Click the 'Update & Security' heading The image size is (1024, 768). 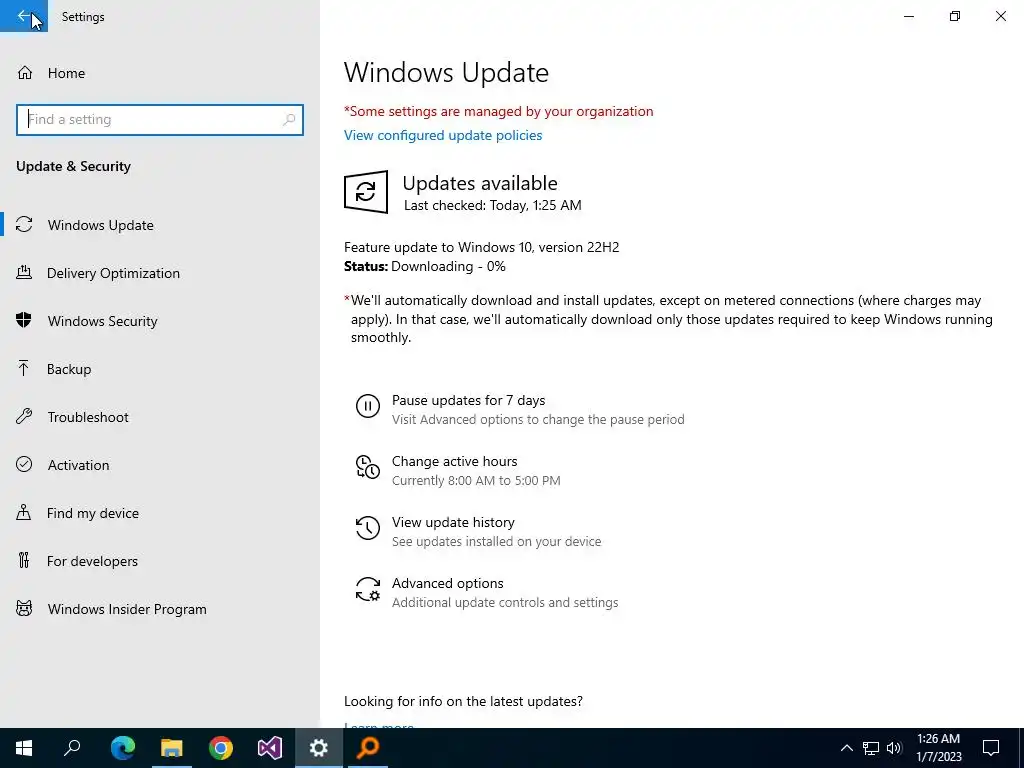coord(73,166)
